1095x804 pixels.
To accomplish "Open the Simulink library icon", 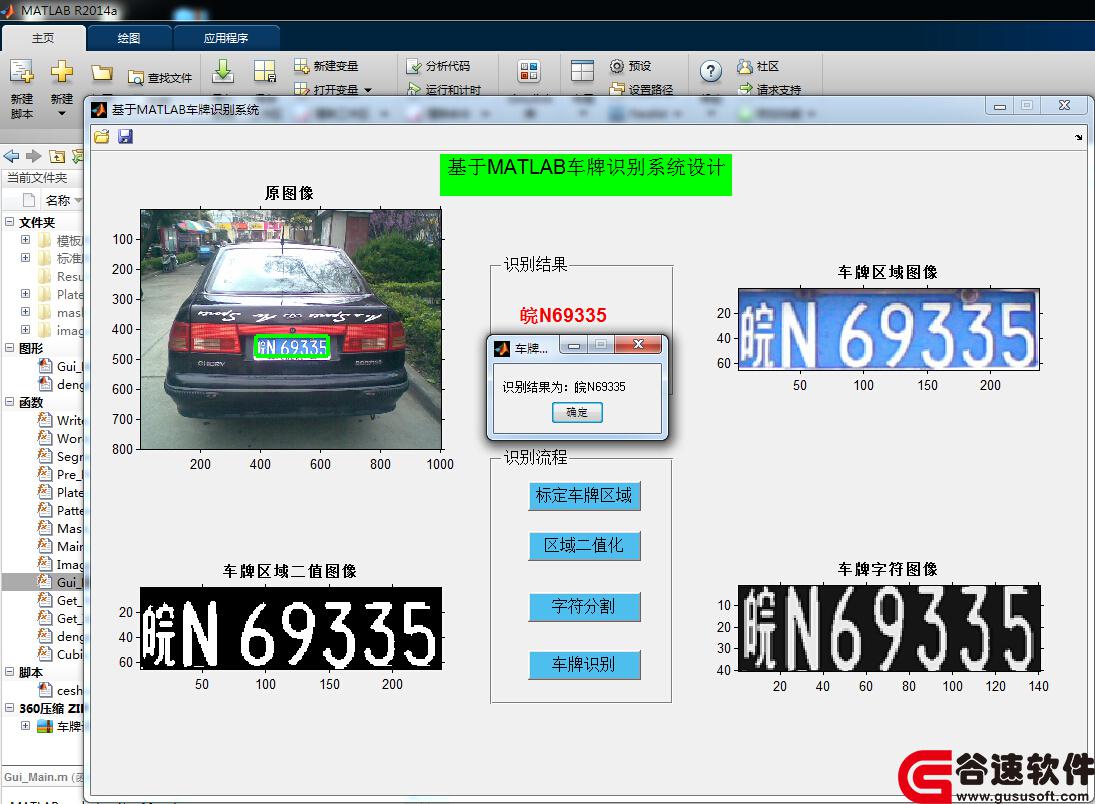I will pyautogui.click(x=529, y=71).
